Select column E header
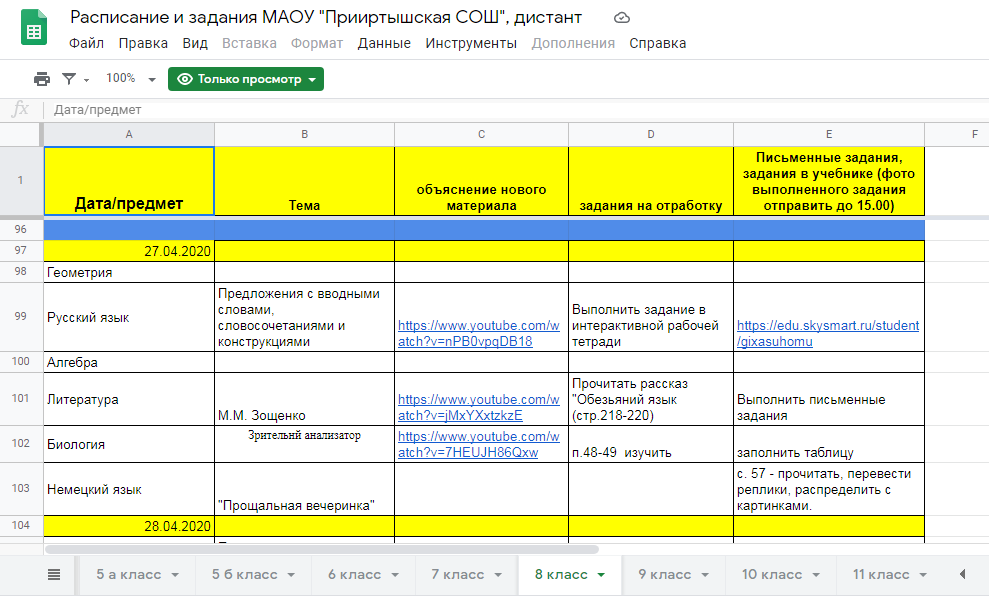 [x=829, y=134]
